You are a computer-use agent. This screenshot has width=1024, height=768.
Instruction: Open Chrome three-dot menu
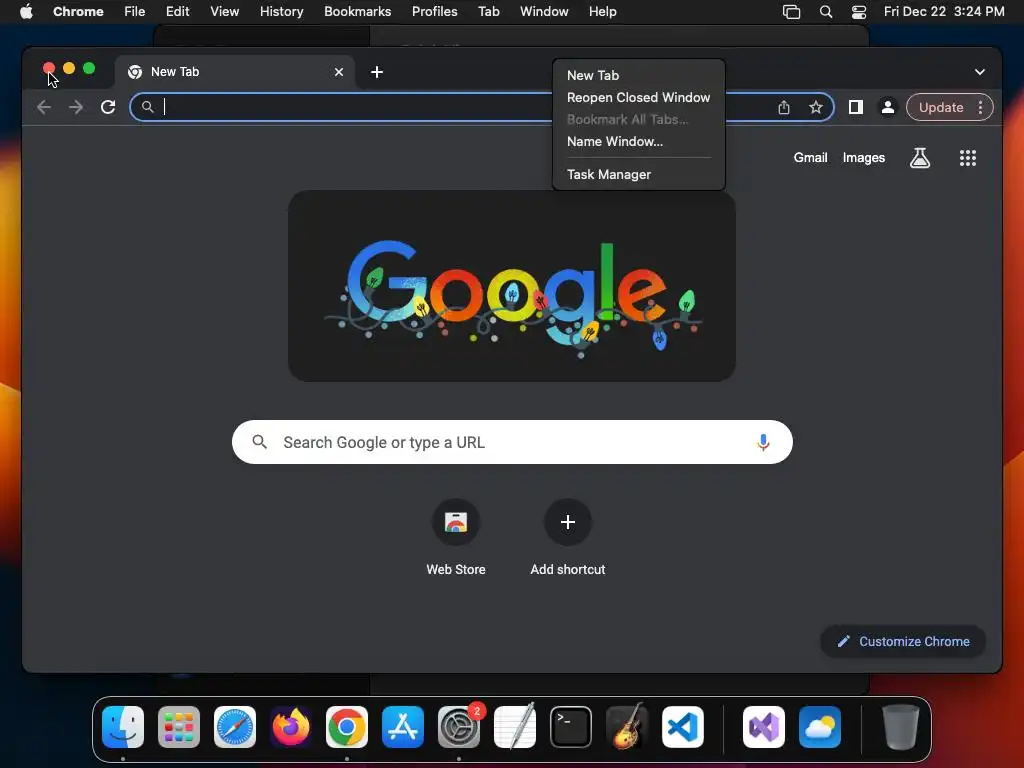tap(980, 107)
